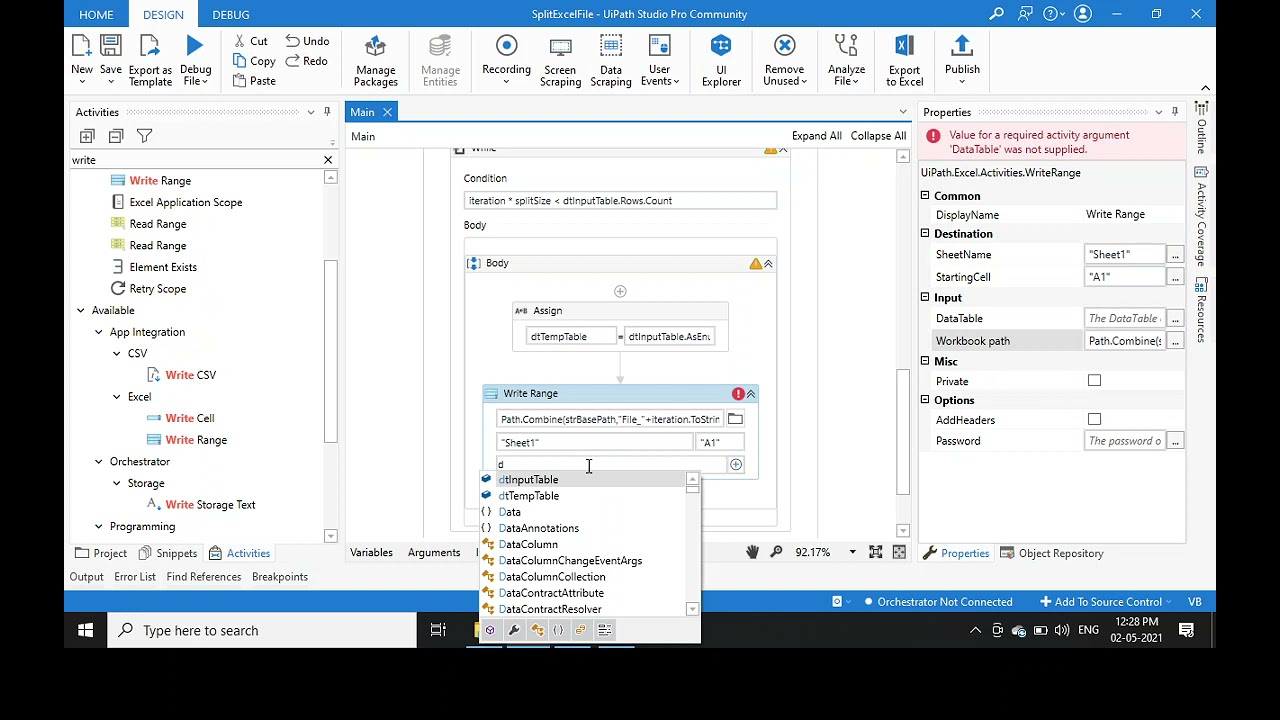Launch Screen Scraping wizard
The height and width of the screenshot is (720, 1280).
coord(560,60)
